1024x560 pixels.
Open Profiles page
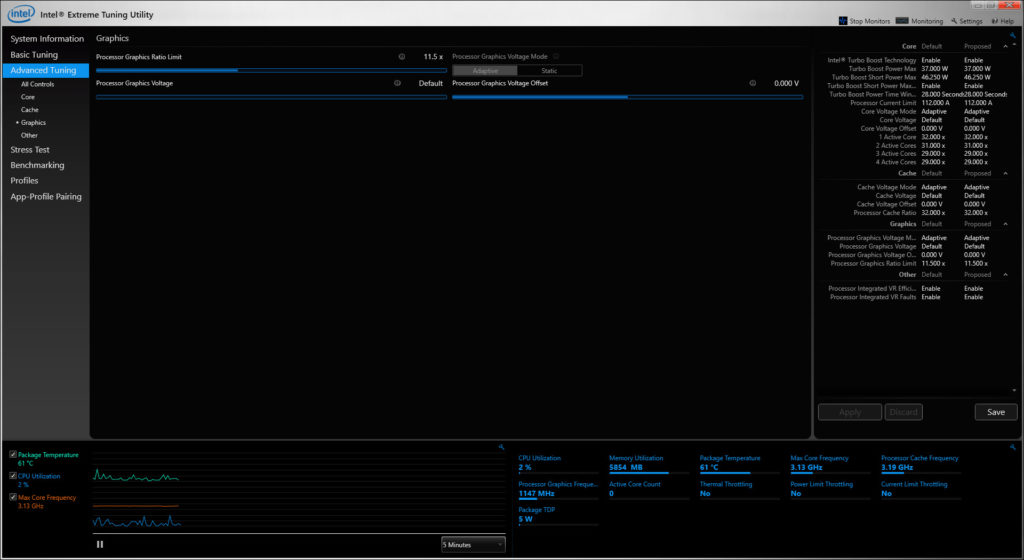(24, 180)
